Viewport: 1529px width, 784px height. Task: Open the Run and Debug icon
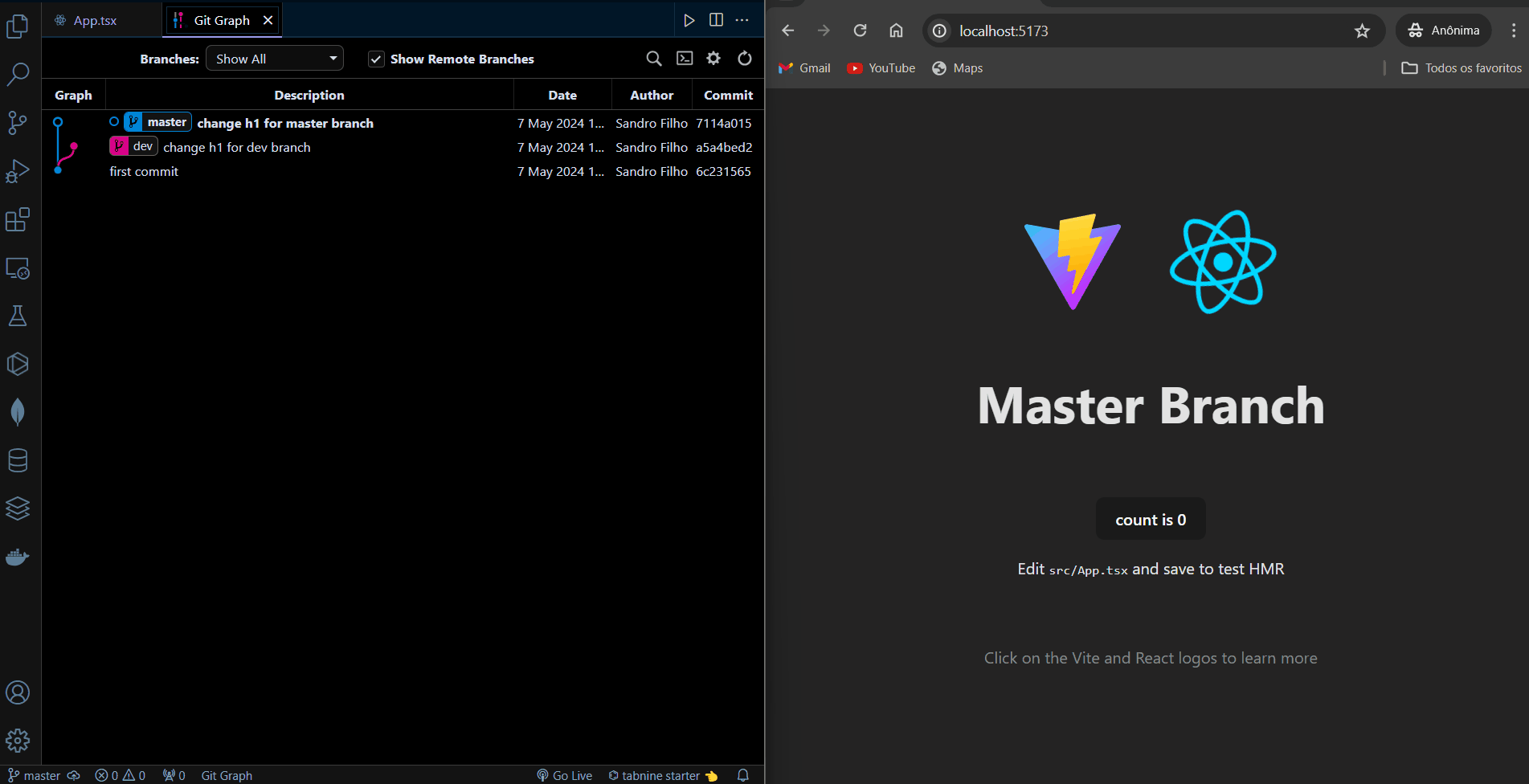[18, 171]
